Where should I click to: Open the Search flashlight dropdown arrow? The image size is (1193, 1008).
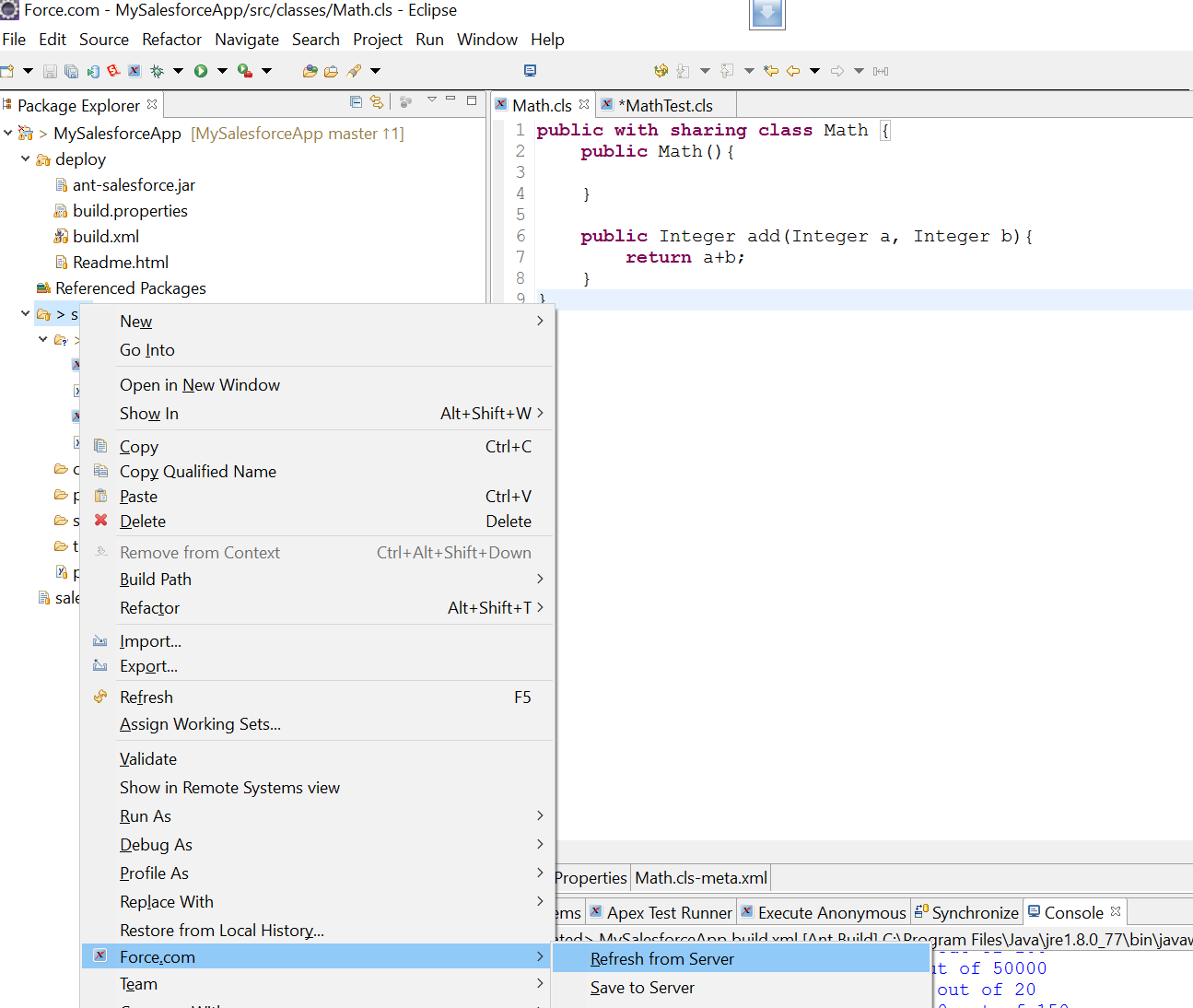point(375,71)
